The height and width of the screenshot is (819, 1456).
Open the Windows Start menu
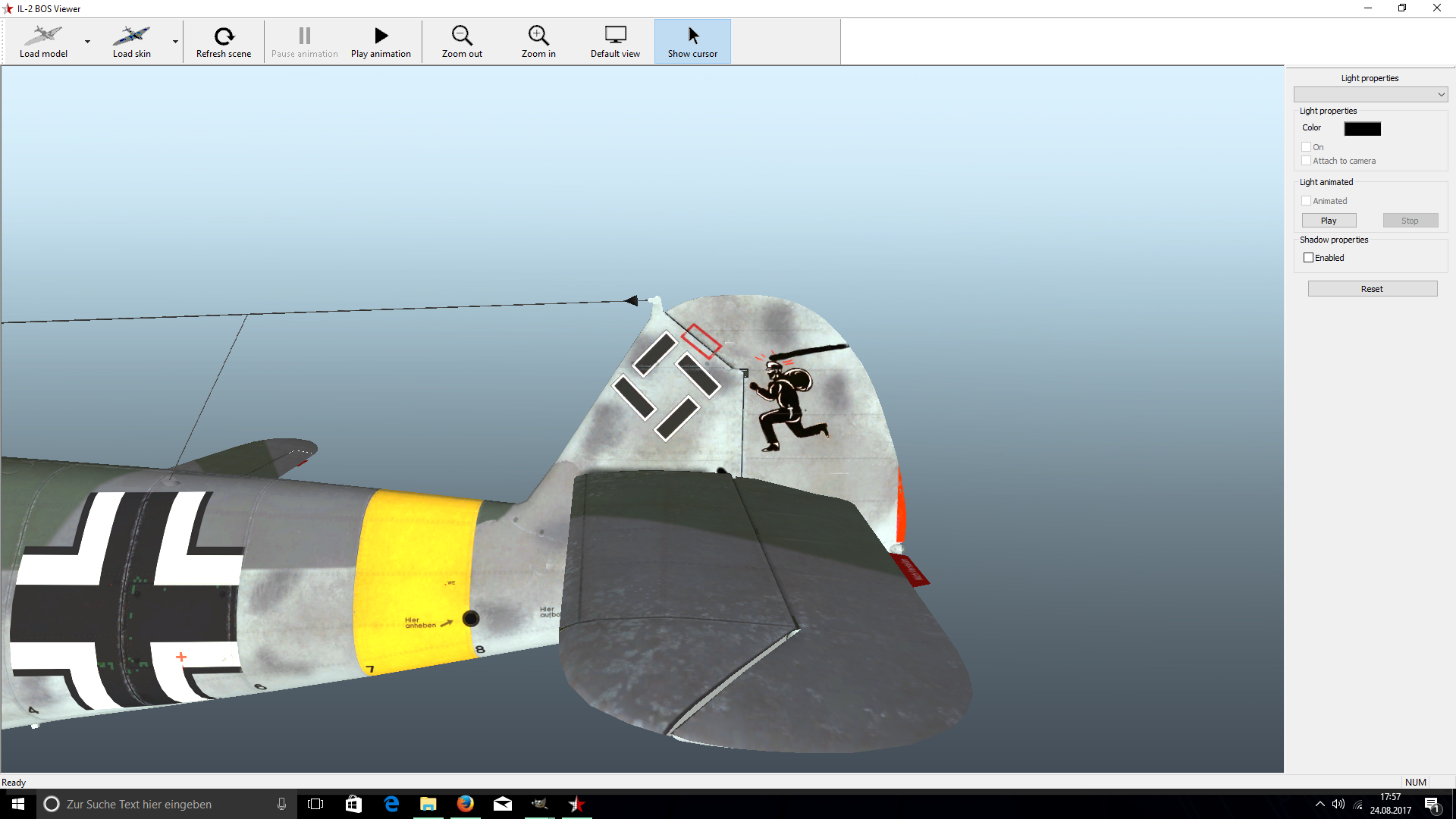(18, 804)
